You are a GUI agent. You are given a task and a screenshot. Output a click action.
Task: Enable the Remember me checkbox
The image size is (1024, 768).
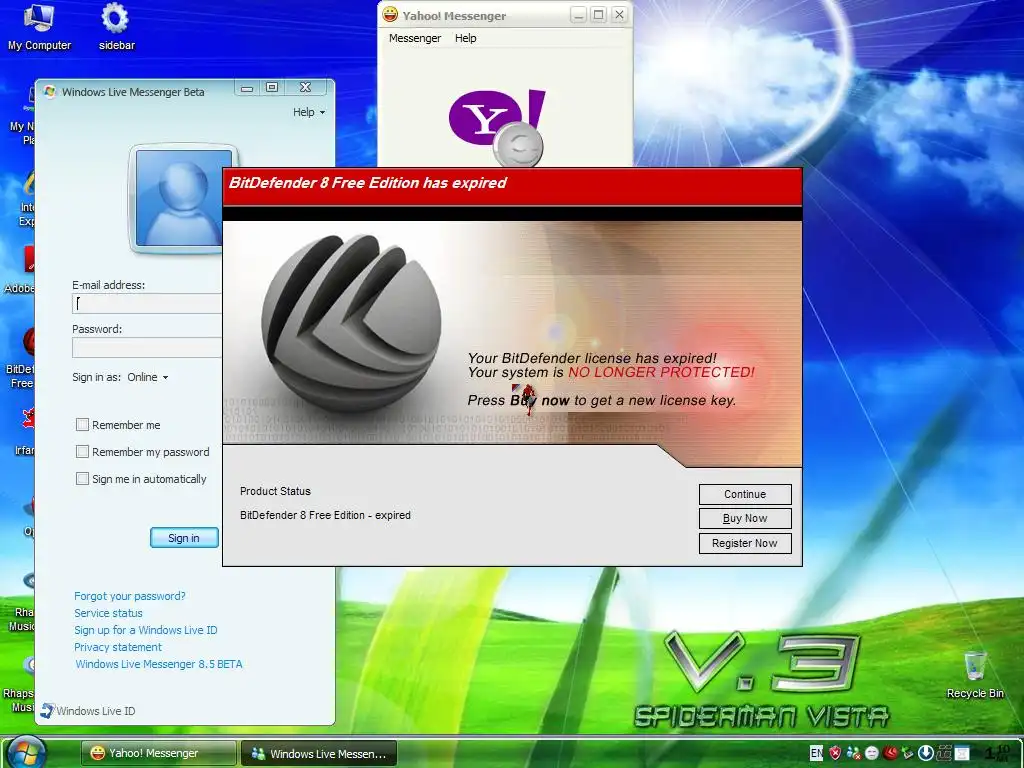tap(82, 424)
